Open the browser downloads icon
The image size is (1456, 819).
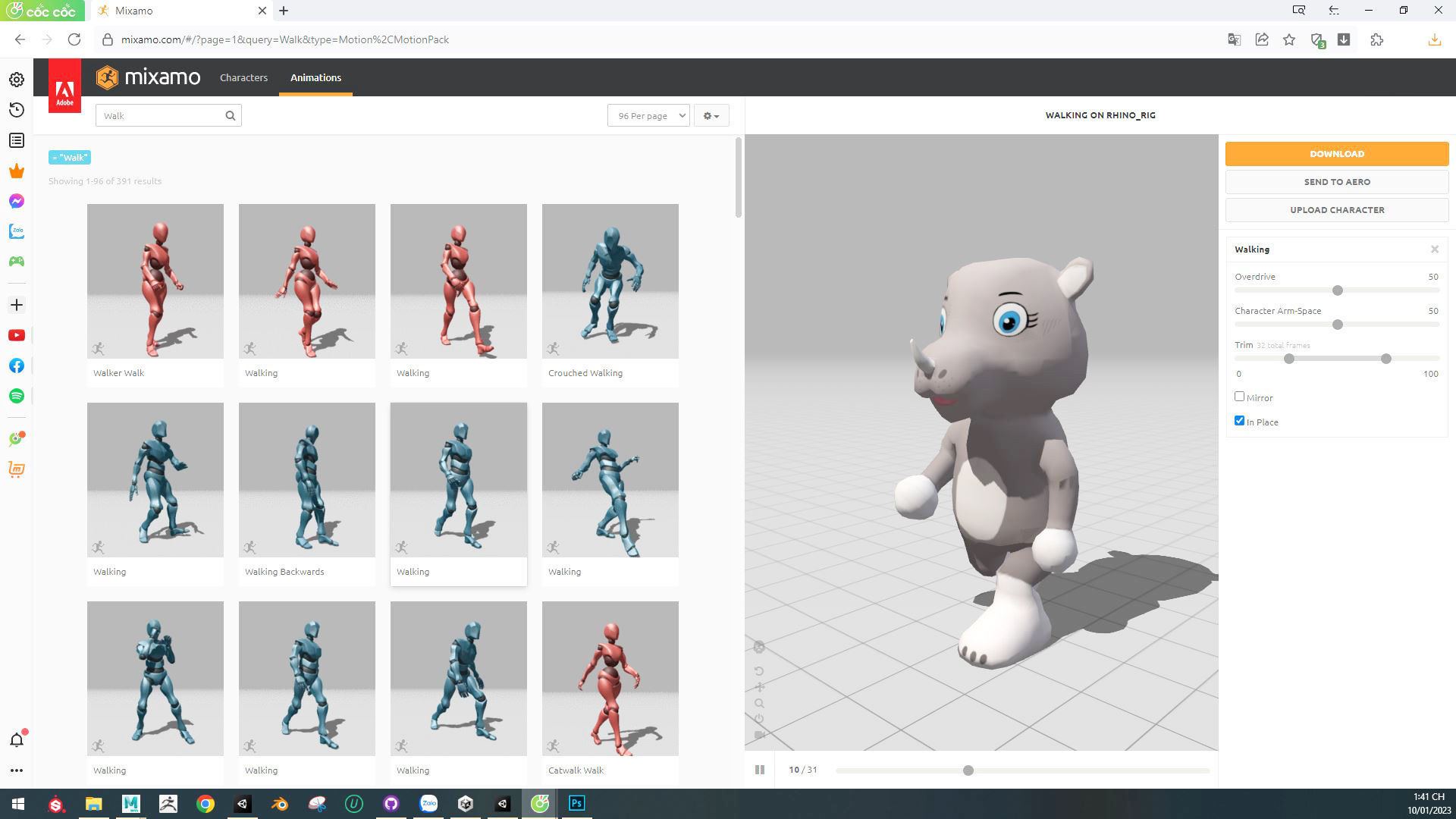(x=1434, y=39)
